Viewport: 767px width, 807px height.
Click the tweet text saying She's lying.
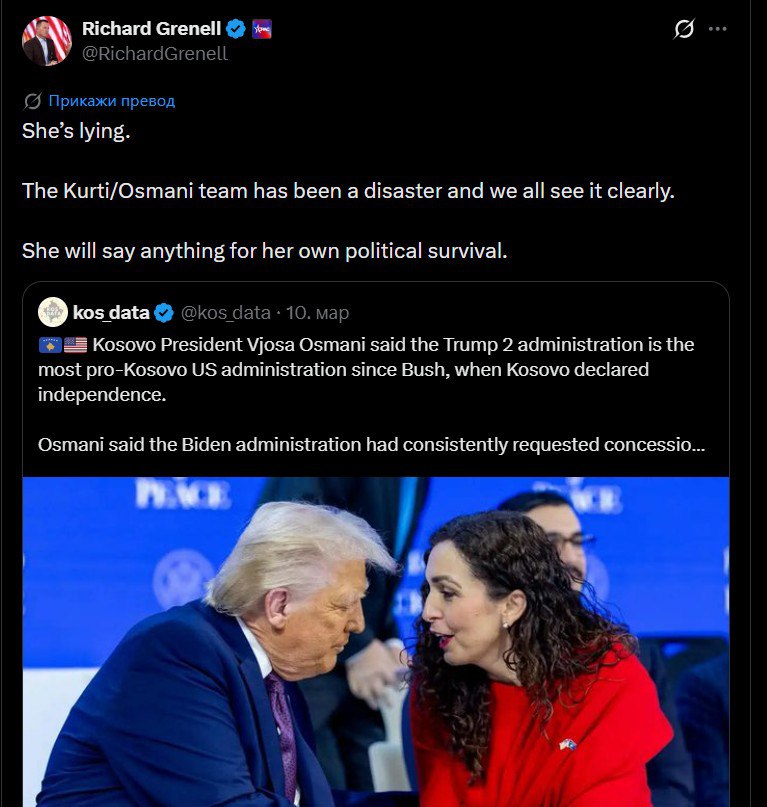(76, 131)
